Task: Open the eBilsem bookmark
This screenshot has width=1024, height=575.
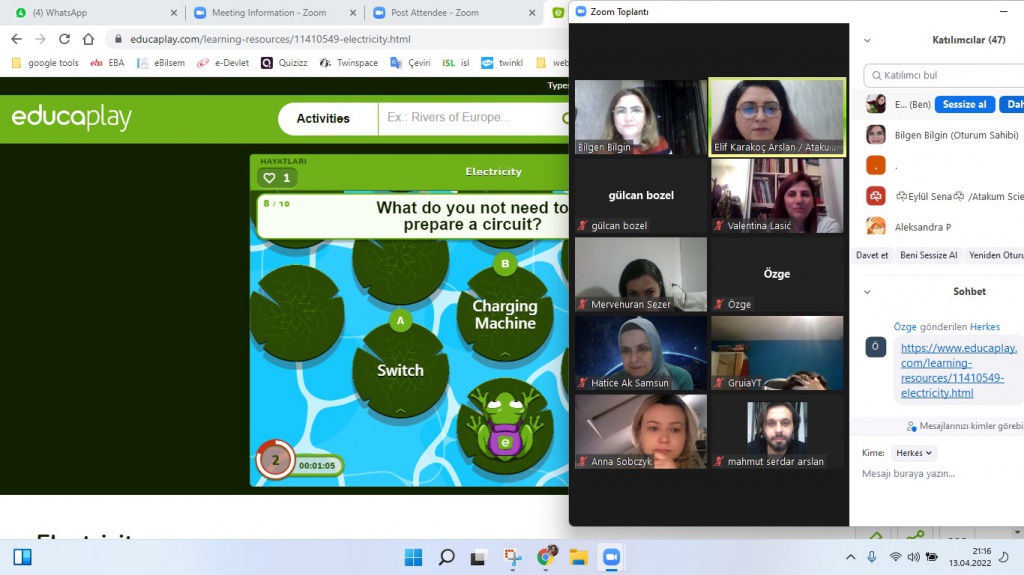Action: tap(161, 63)
